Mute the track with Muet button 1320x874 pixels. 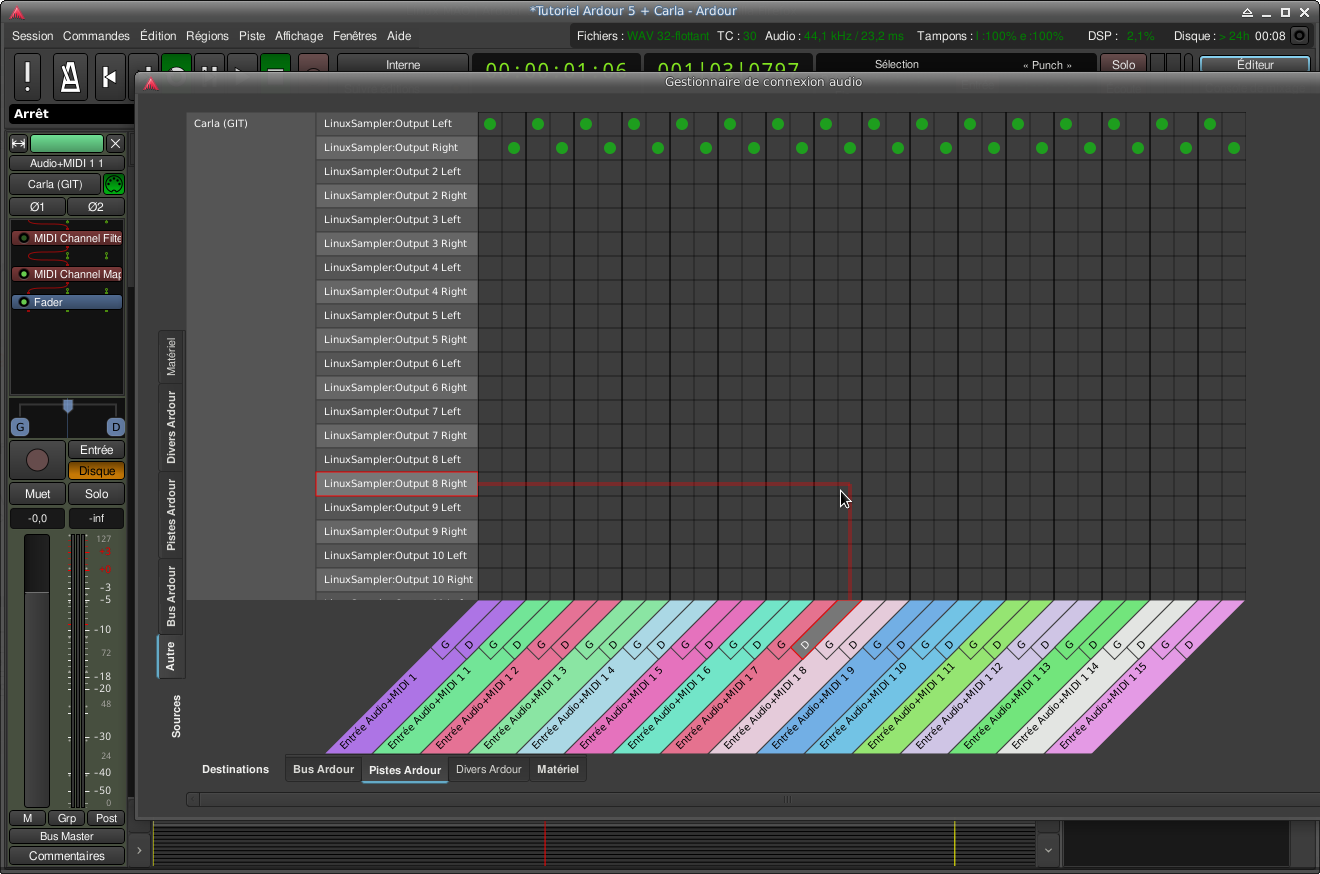click(37, 494)
